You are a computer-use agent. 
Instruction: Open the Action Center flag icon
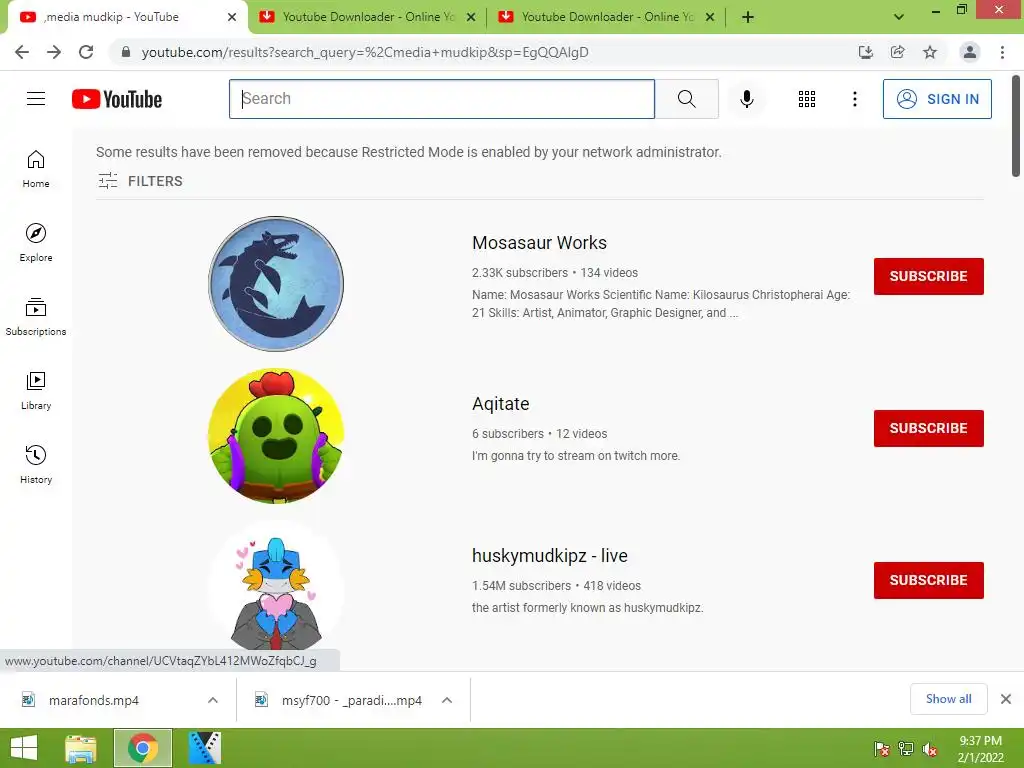[882, 749]
